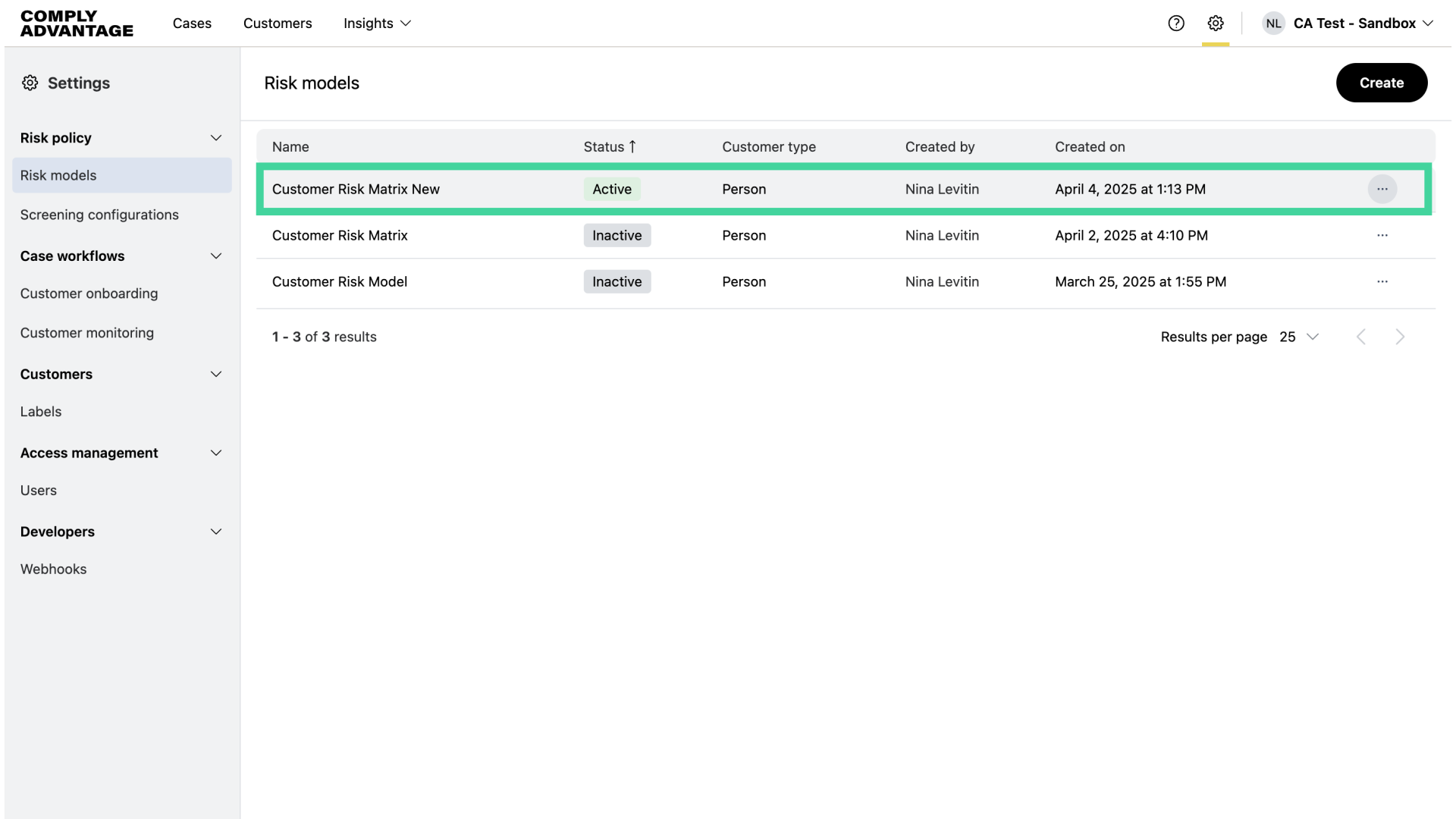This screenshot has height=819, width=1456.
Task: Click the settings gear icon in top bar
Action: (x=1216, y=24)
